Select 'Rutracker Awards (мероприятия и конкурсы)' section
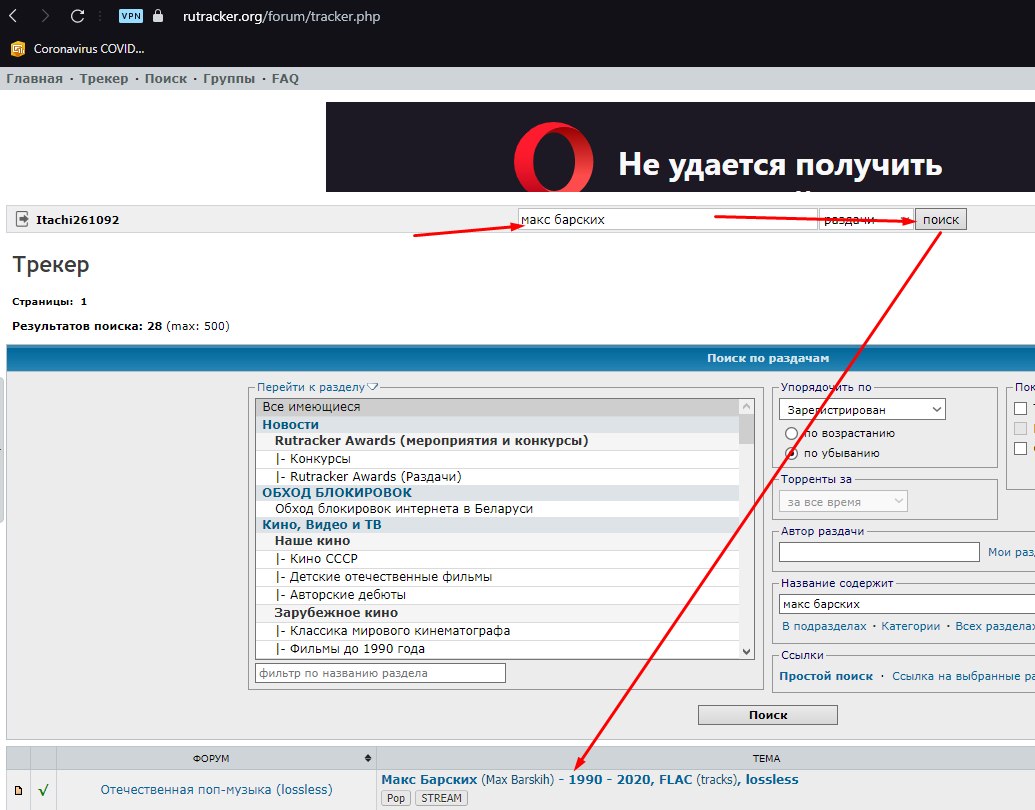This screenshot has height=810, width=1035. coord(497,440)
